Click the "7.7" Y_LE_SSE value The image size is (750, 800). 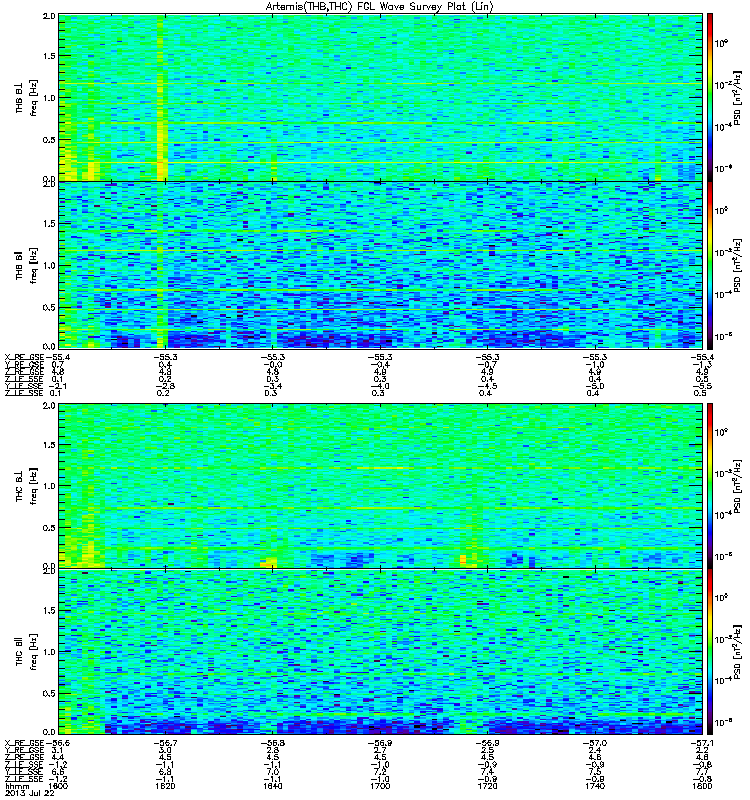tap(703, 772)
